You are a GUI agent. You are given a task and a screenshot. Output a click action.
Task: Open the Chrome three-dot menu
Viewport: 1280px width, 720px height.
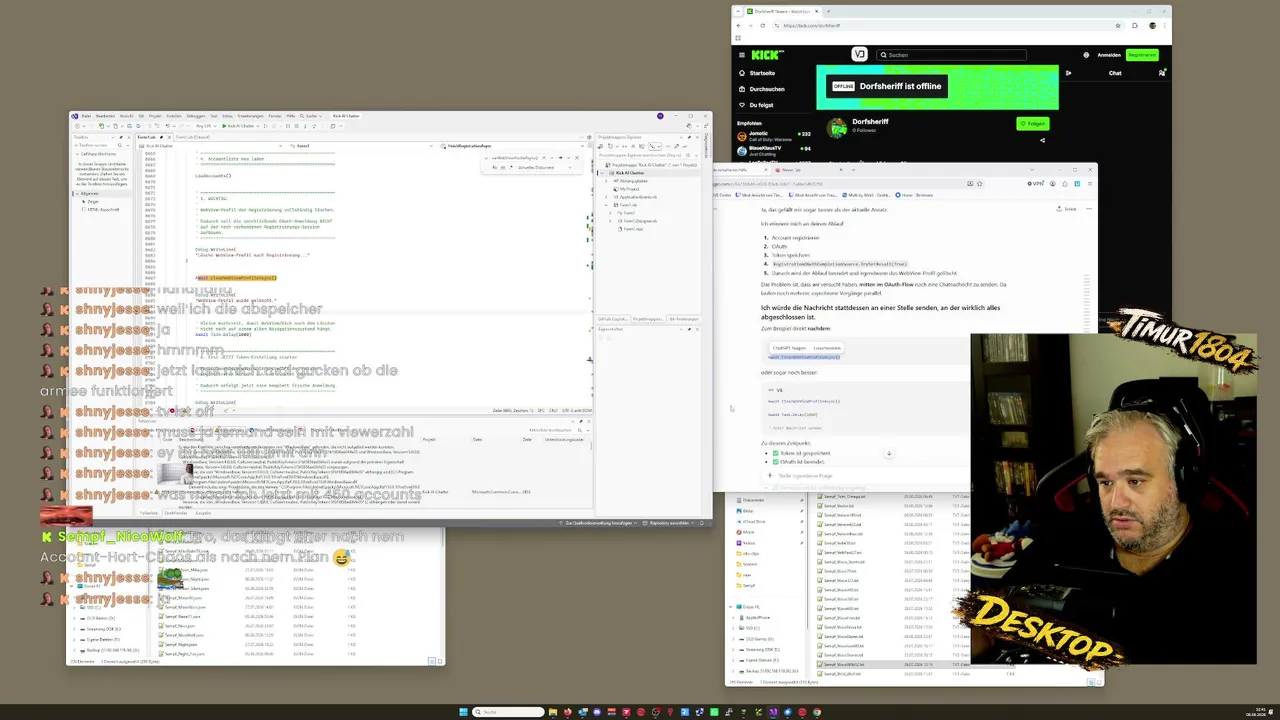point(1164,25)
